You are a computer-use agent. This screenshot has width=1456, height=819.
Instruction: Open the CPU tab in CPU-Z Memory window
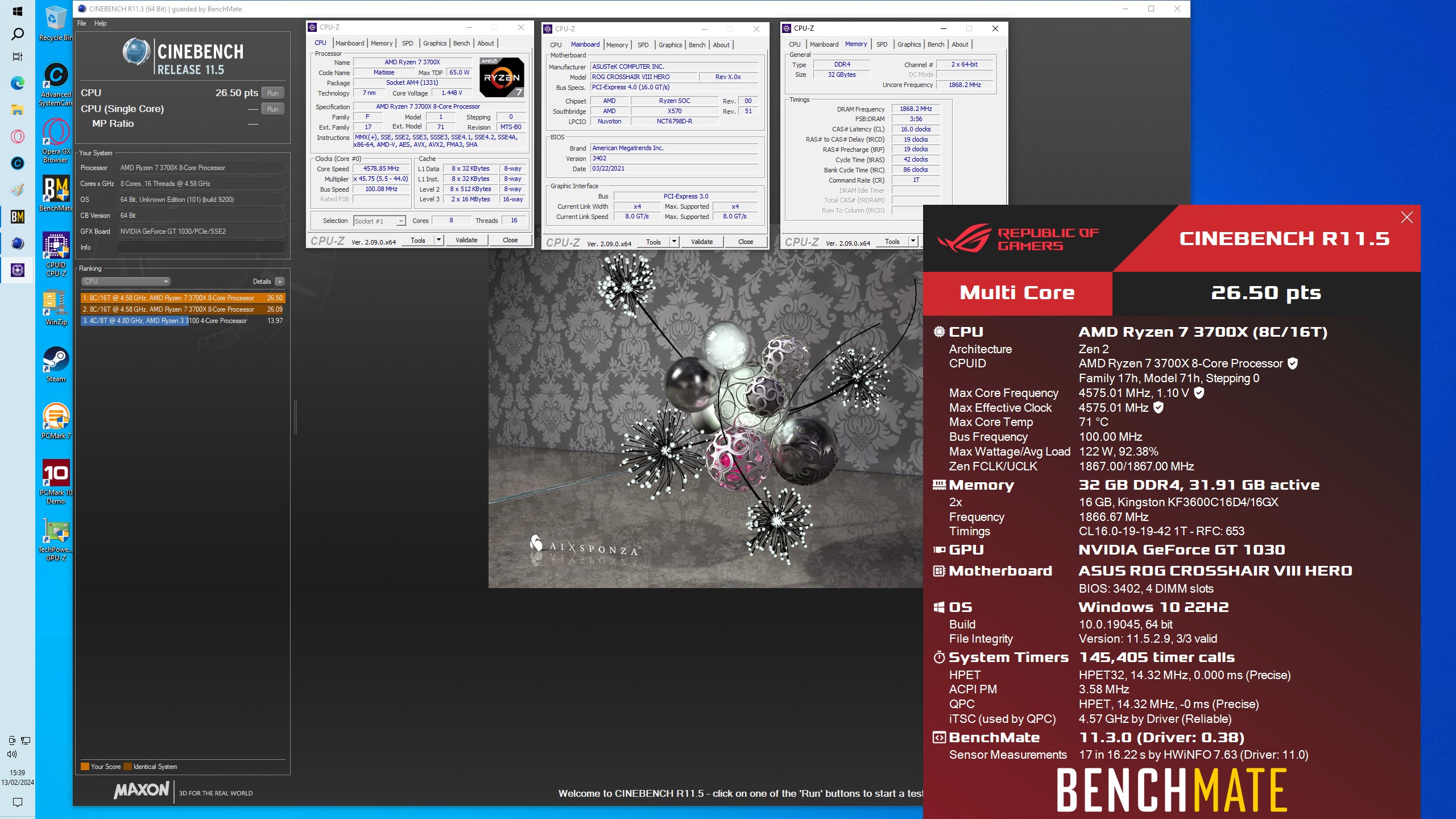[x=795, y=44]
